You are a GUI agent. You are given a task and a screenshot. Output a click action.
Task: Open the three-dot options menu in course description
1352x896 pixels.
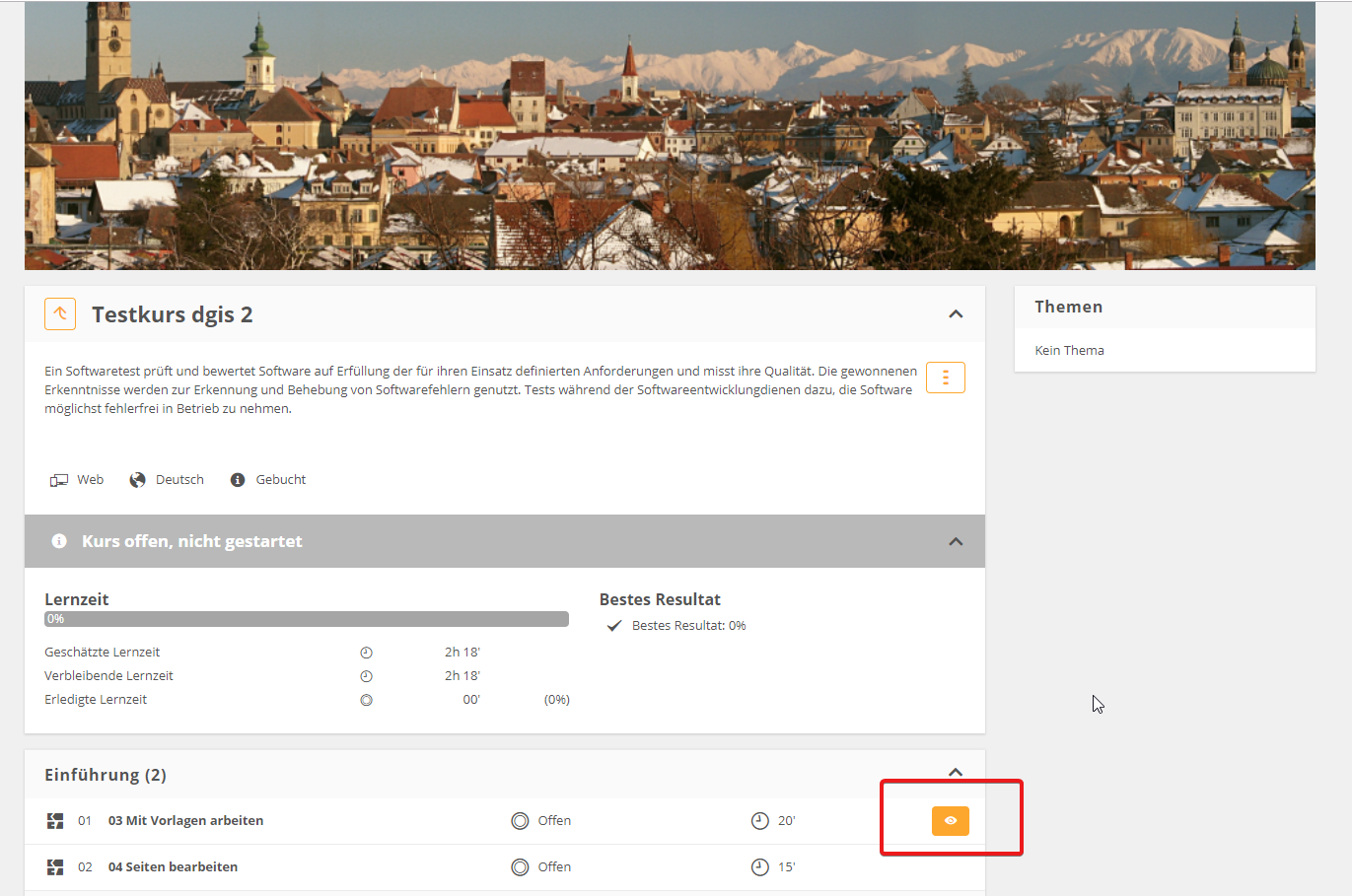click(945, 378)
